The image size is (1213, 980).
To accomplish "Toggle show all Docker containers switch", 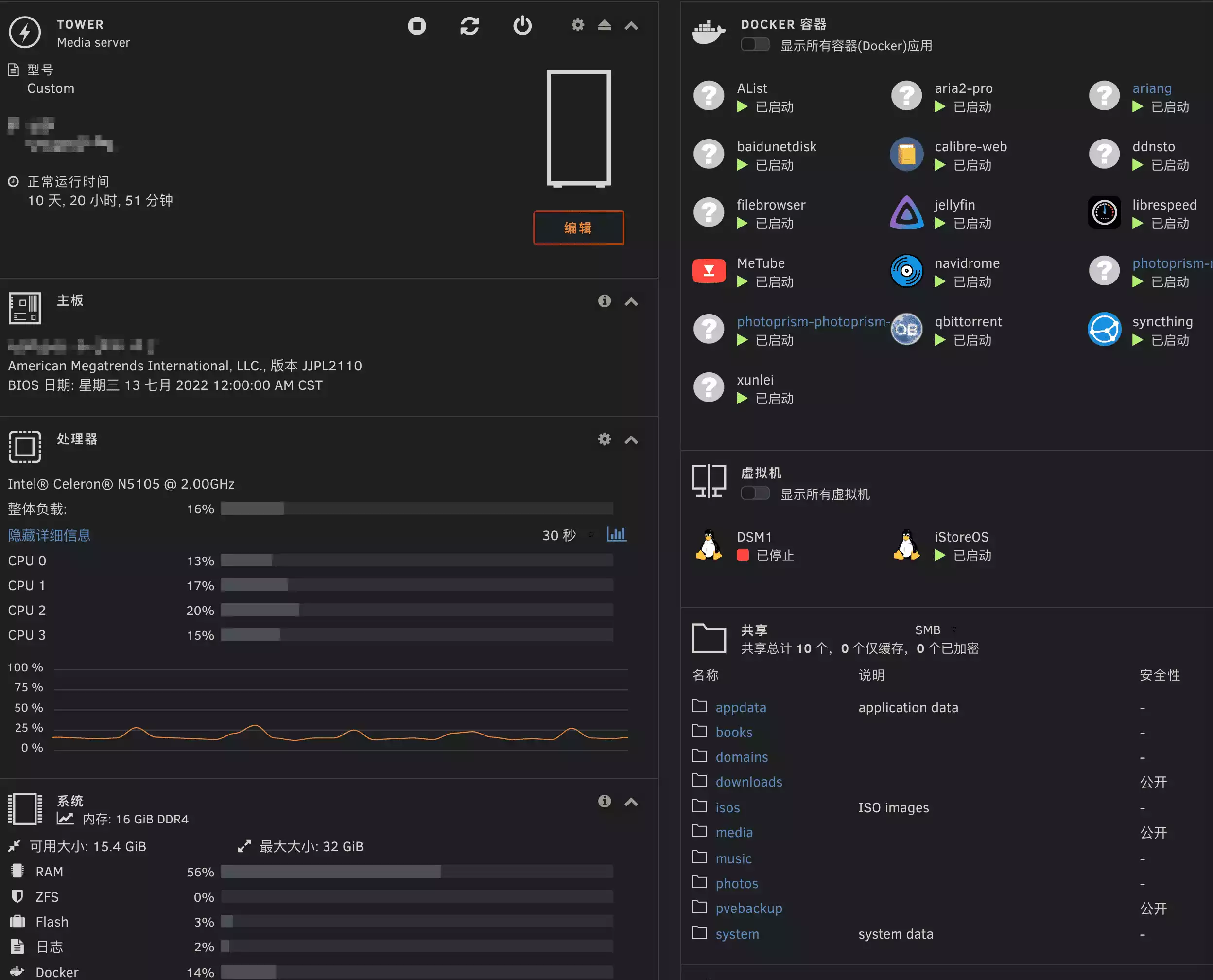I will click(755, 45).
